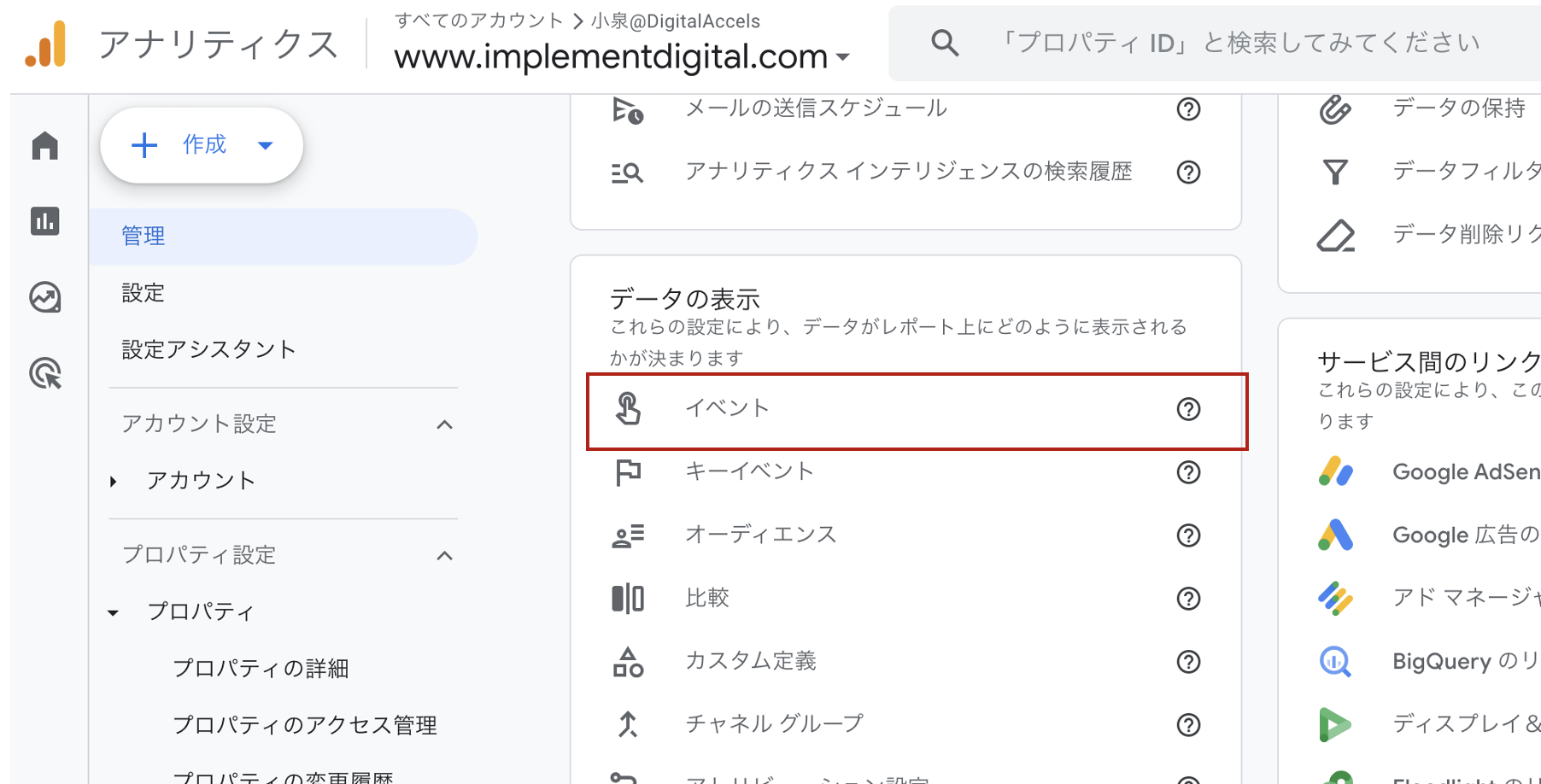Open メールの送信スケジュール settings link

coord(817,108)
